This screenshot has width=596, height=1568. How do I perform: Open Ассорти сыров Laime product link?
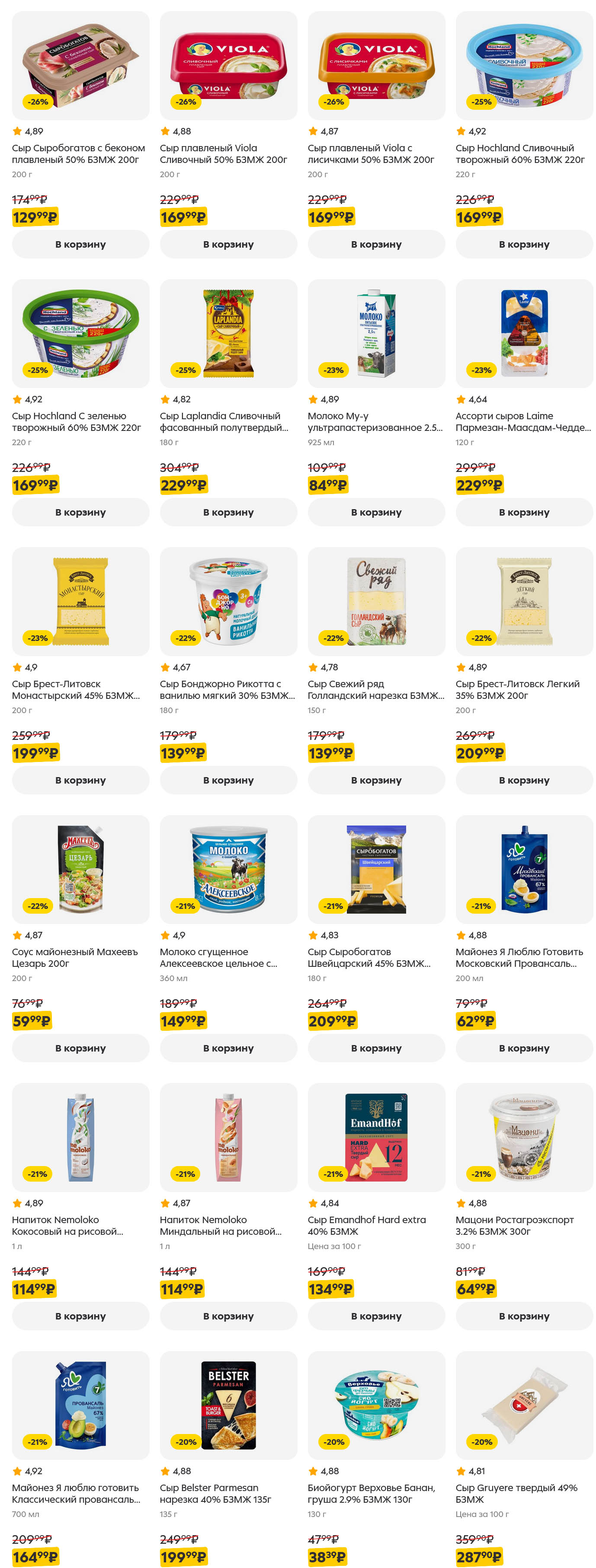[522, 421]
